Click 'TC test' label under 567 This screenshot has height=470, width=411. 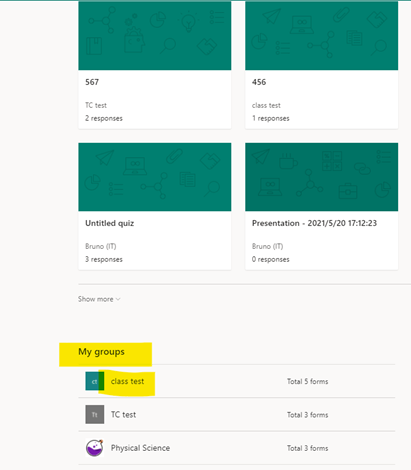pos(96,105)
